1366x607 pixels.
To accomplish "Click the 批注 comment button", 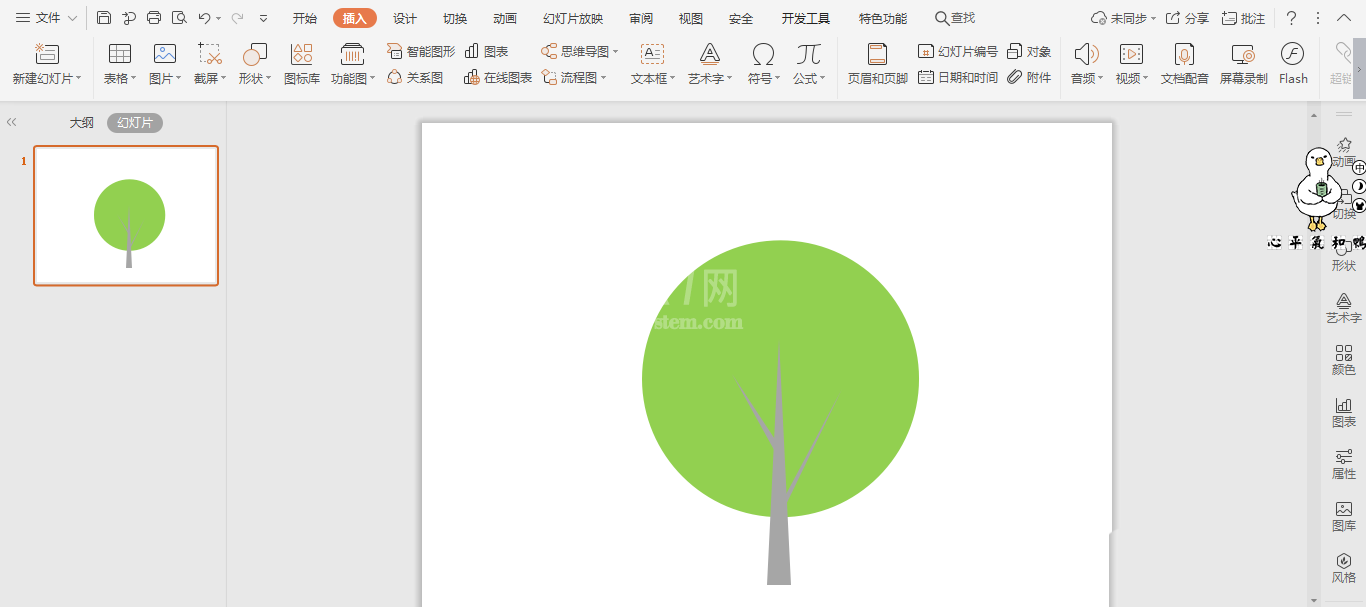I will click(x=1244, y=18).
